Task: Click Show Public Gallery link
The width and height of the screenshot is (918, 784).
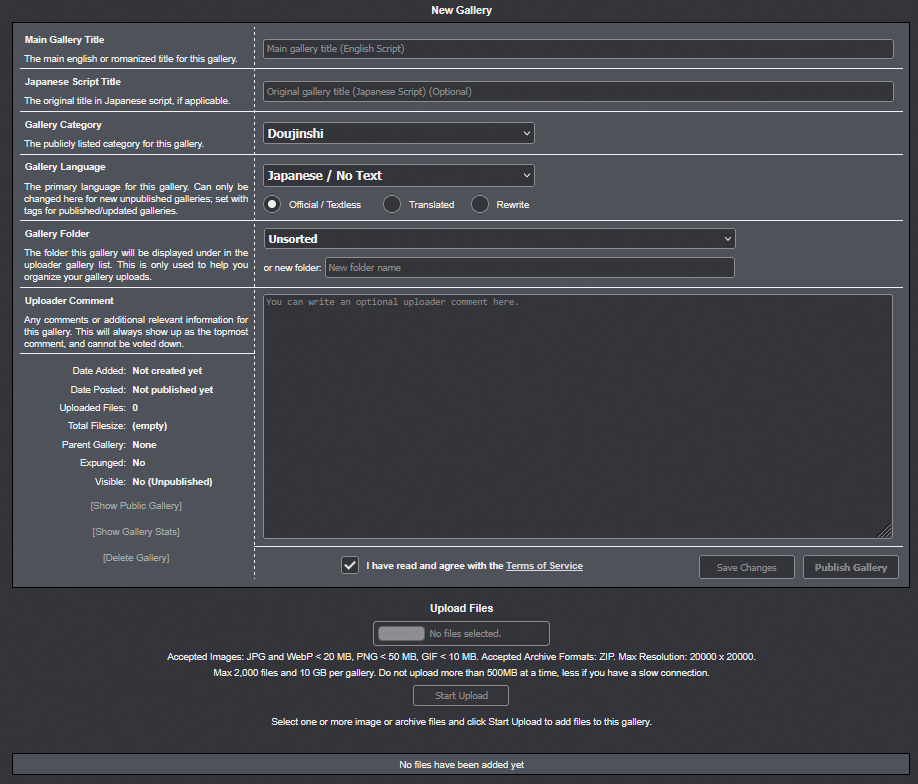Action: 136,506
